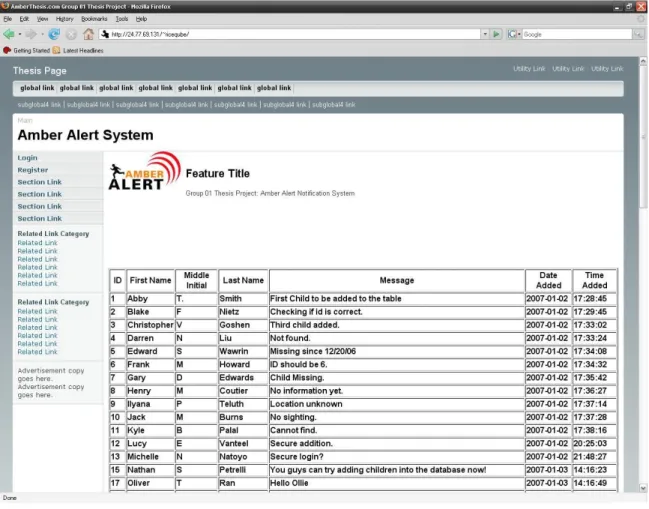This screenshot has width=649, height=509.
Task: Click the Date Added column header
Action: pos(548,281)
